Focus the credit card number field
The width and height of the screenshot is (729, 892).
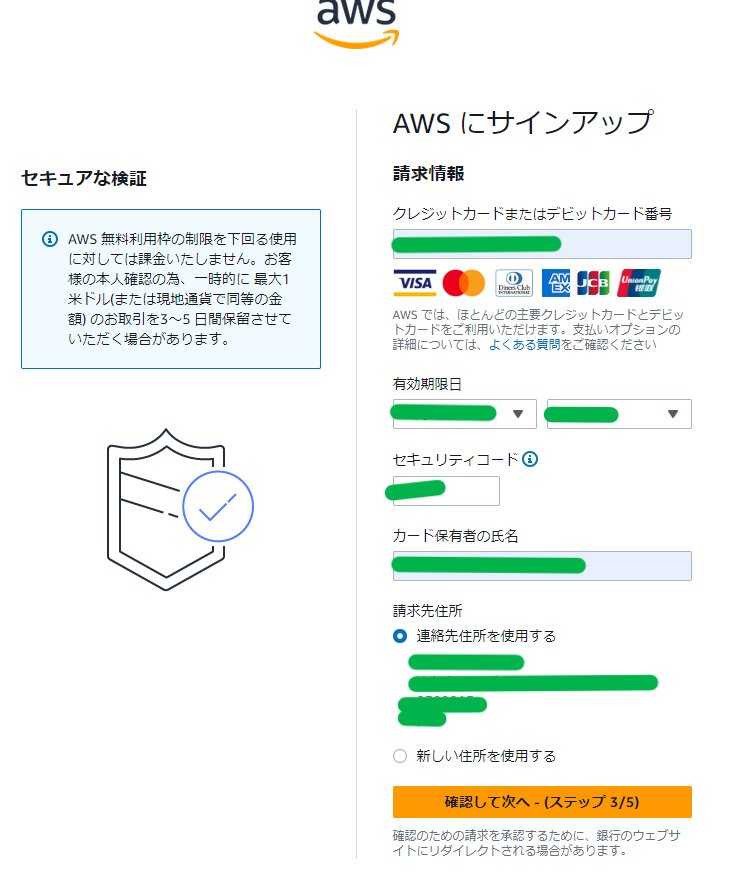pos(542,244)
